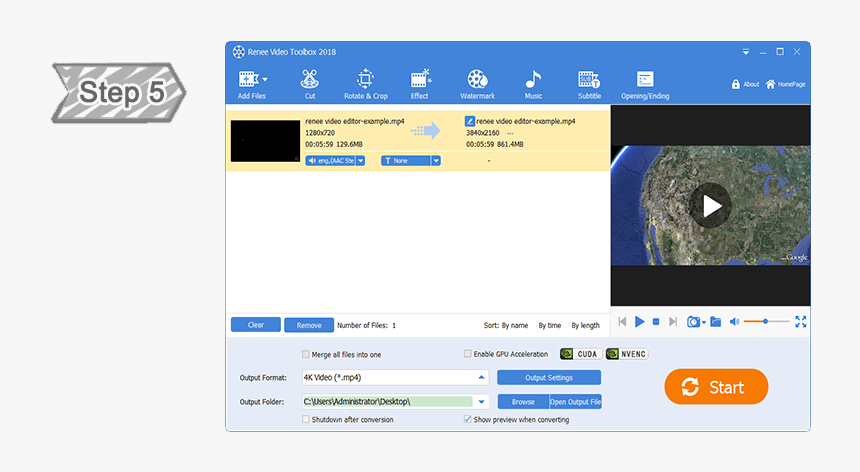Open the title bar menu triangle
Viewport: 860px width, 472px height.
pos(746,52)
